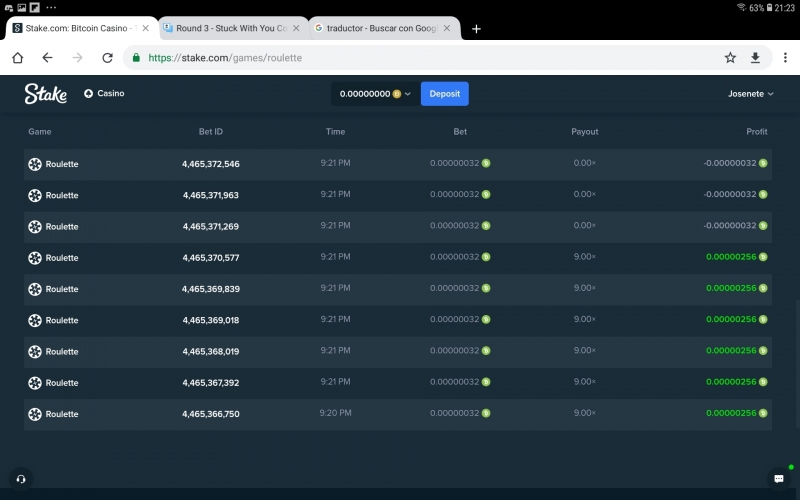The width and height of the screenshot is (800, 500).
Task: Open a new browser tab
Action: click(x=477, y=29)
